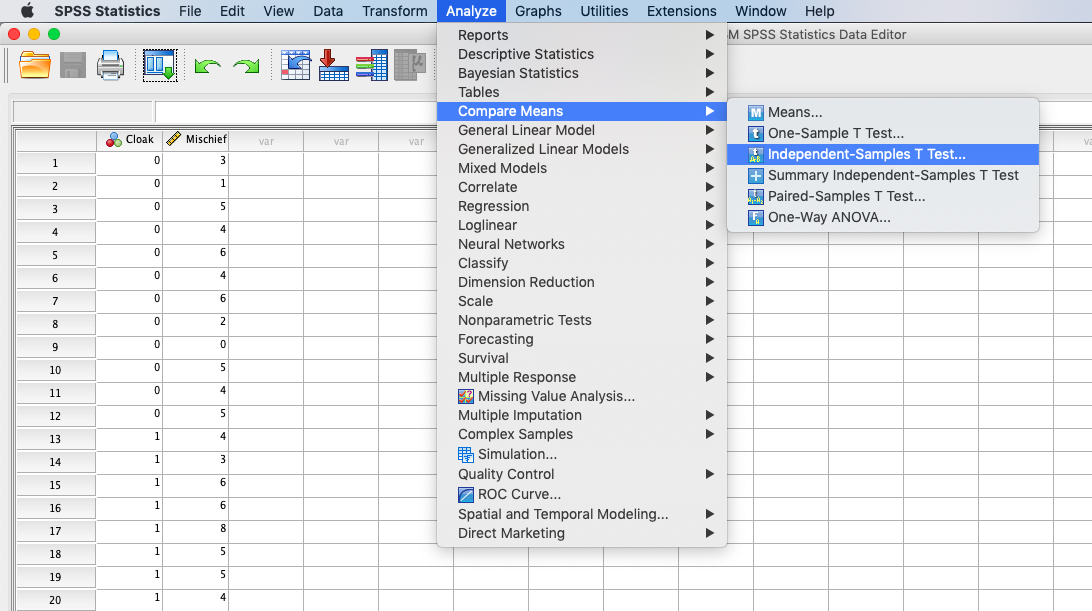Viewport: 1092px width, 611px height.
Task: Click the Go to case toolbar icon
Action: [295, 65]
